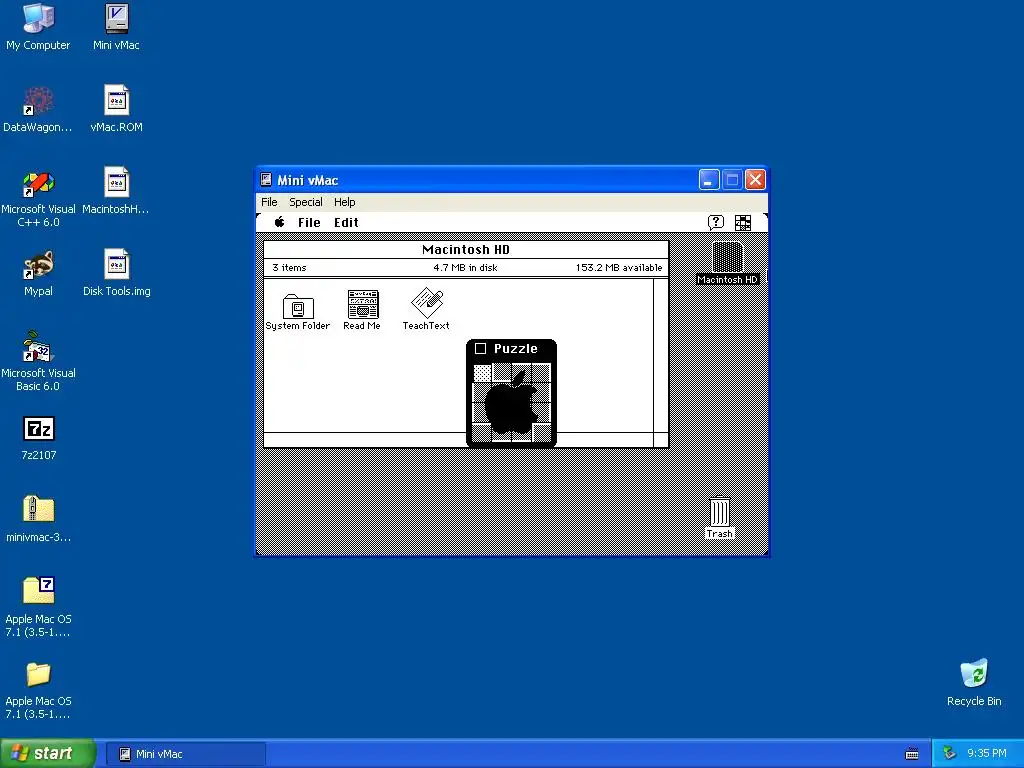The height and width of the screenshot is (768, 1024).
Task: Open the Mini vMac File menu
Action: pos(269,202)
